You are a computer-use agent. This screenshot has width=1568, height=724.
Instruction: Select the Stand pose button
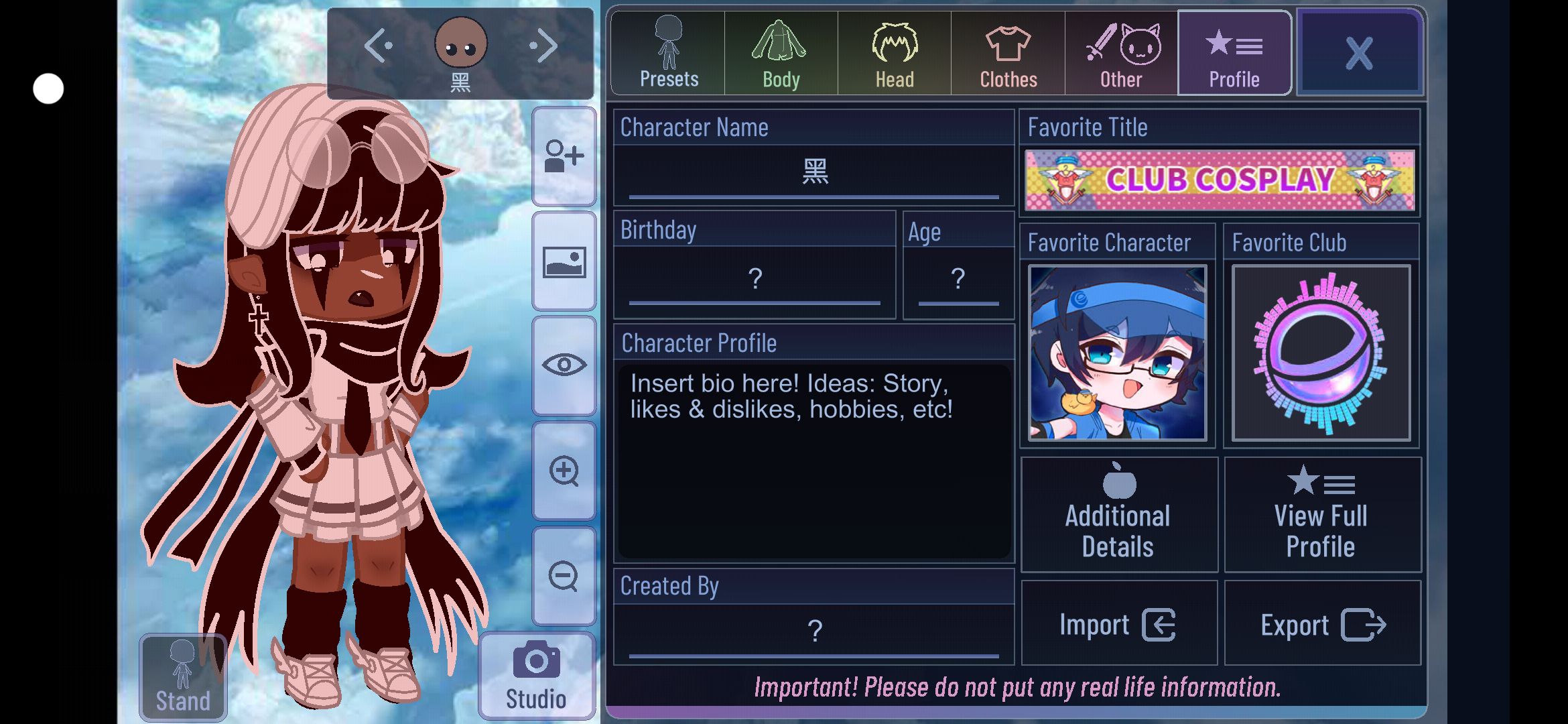coord(183,677)
